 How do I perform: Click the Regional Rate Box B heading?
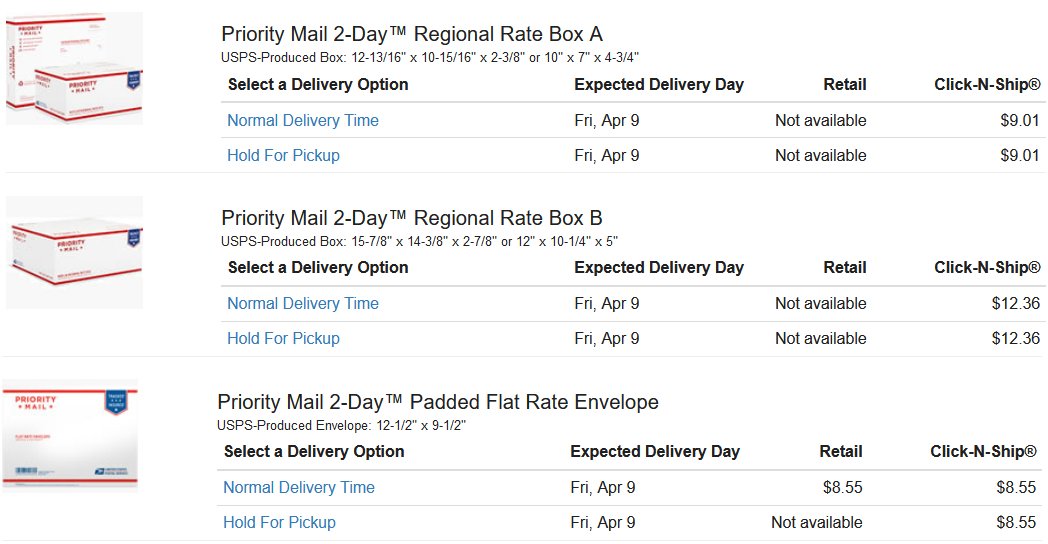(x=412, y=218)
